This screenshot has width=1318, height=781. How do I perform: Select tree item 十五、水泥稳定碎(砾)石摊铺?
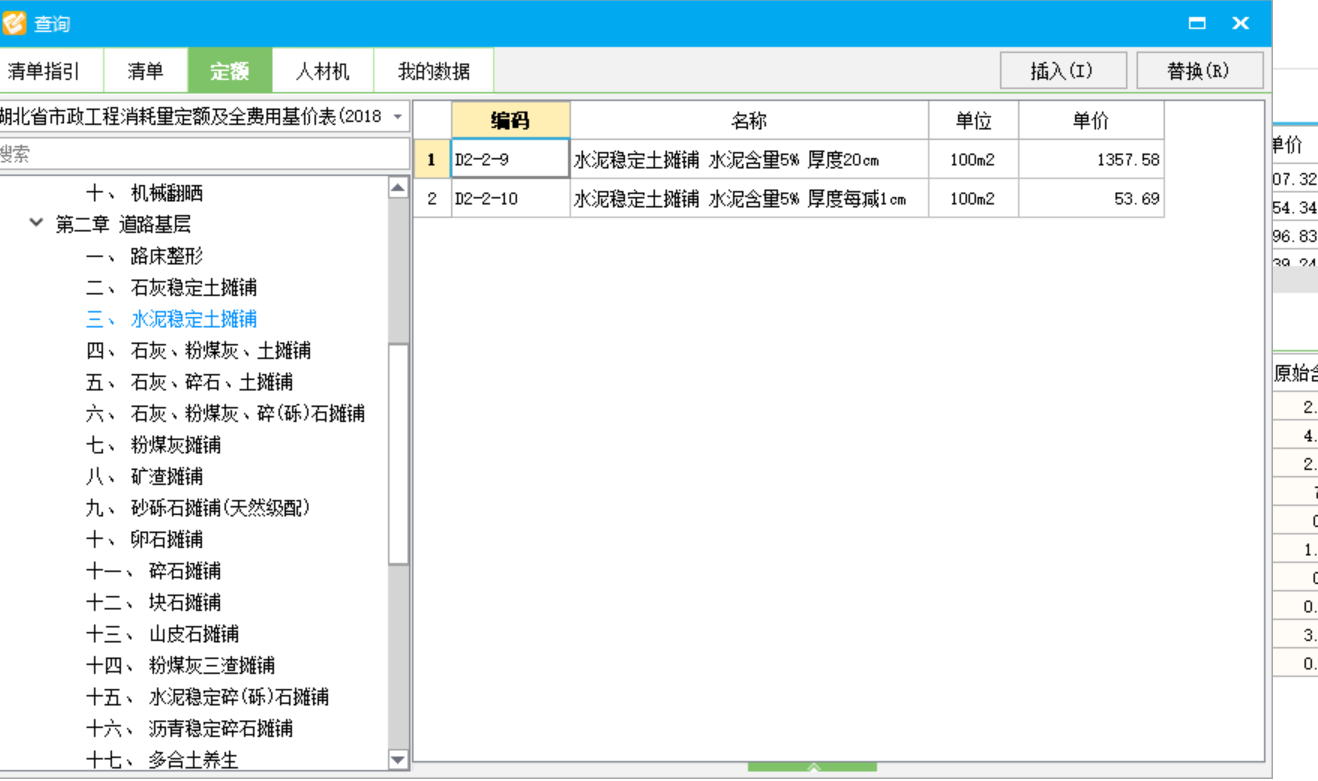pyautogui.click(x=207, y=697)
